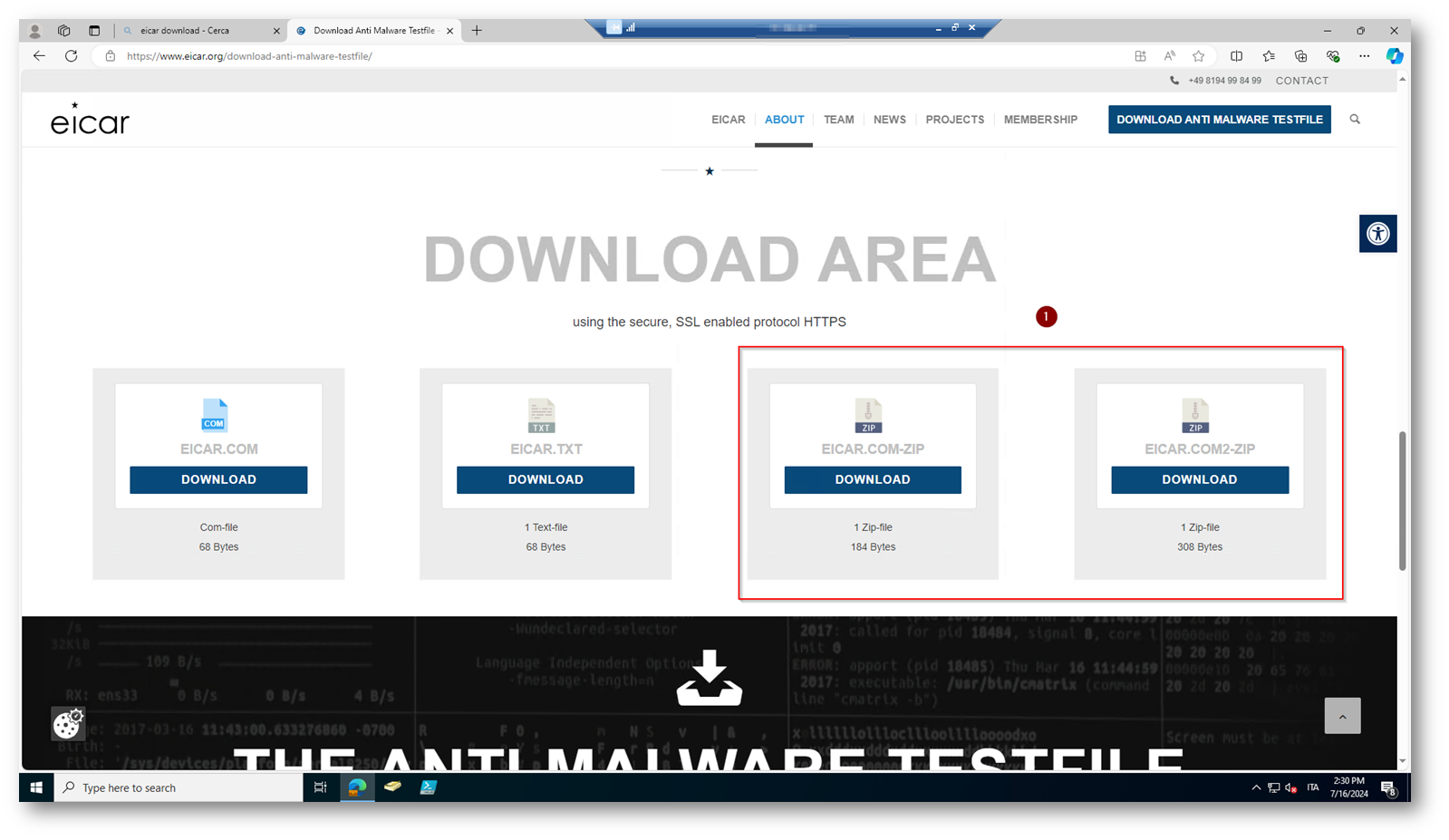Screen dimensions: 1449x840
Task: Click the 'EICAR.COM2-ZIP' title text
Action: click(1200, 449)
